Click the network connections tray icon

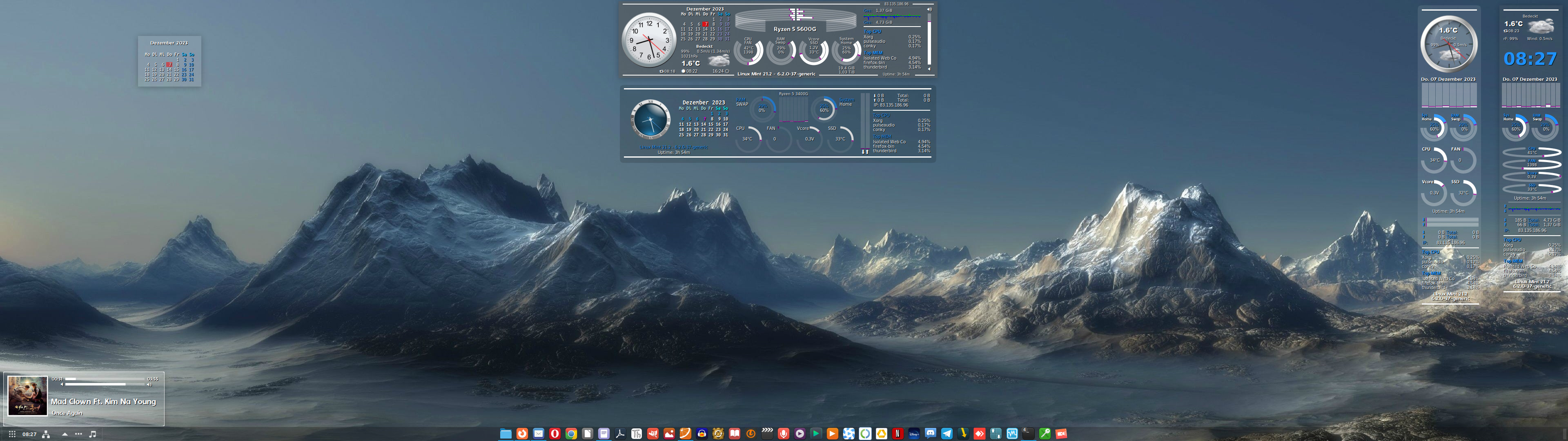pyautogui.click(x=46, y=434)
